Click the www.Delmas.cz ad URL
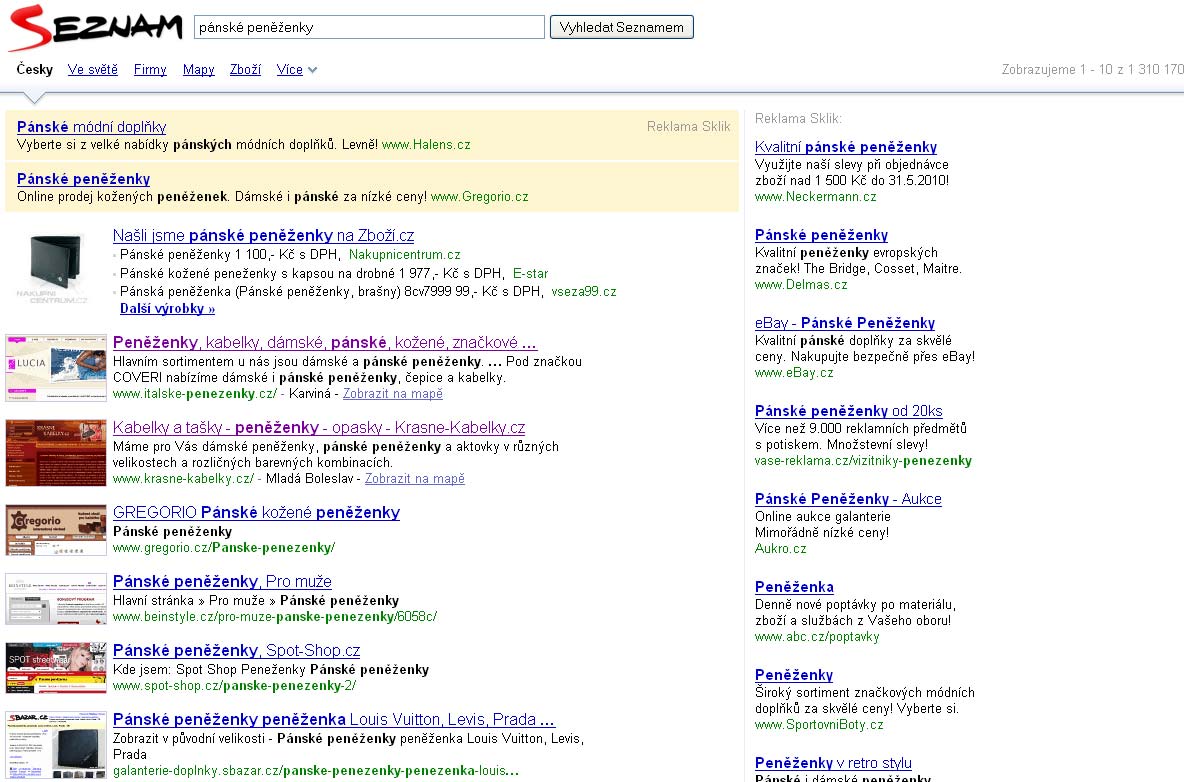This screenshot has width=1184, height=782. [x=800, y=285]
